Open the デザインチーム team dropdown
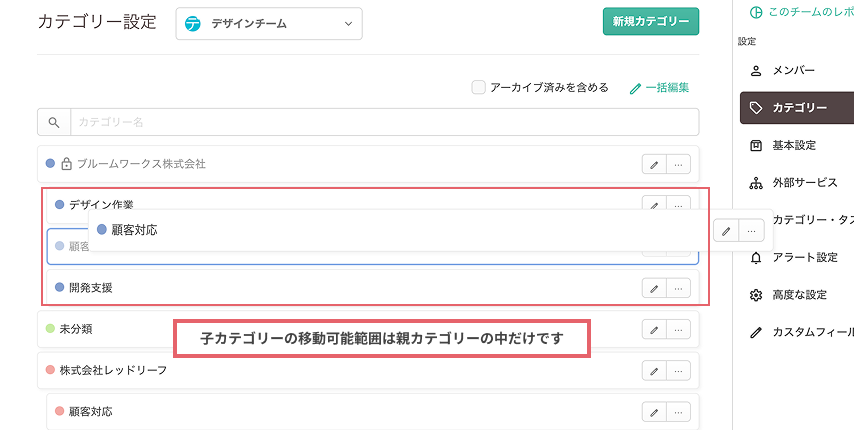 point(268,24)
